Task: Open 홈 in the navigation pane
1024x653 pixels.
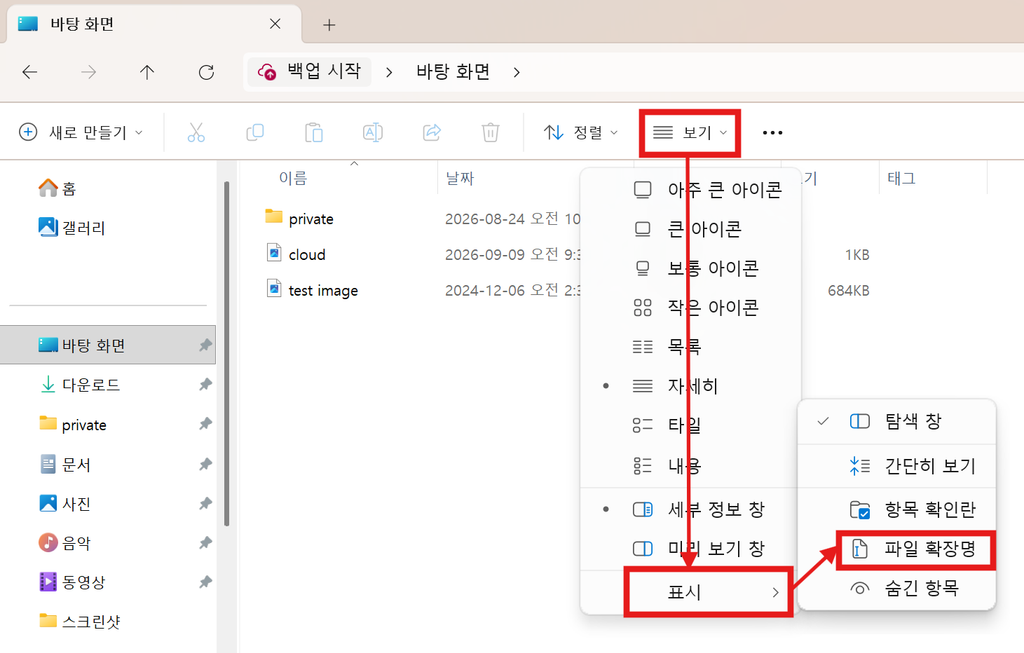Action: 57,188
